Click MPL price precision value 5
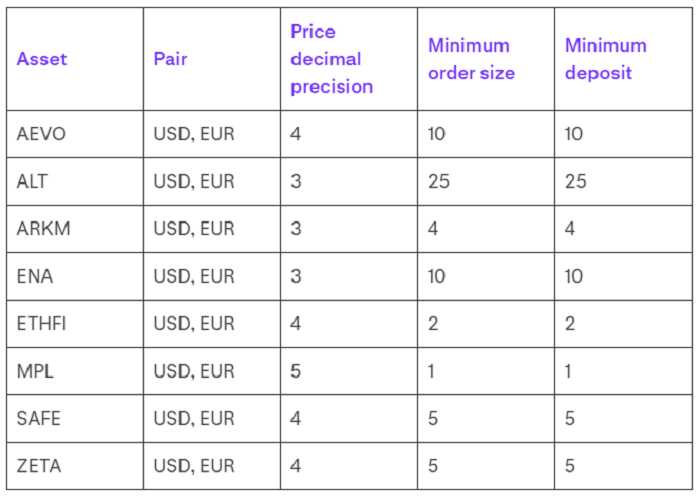 [x=295, y=371]
